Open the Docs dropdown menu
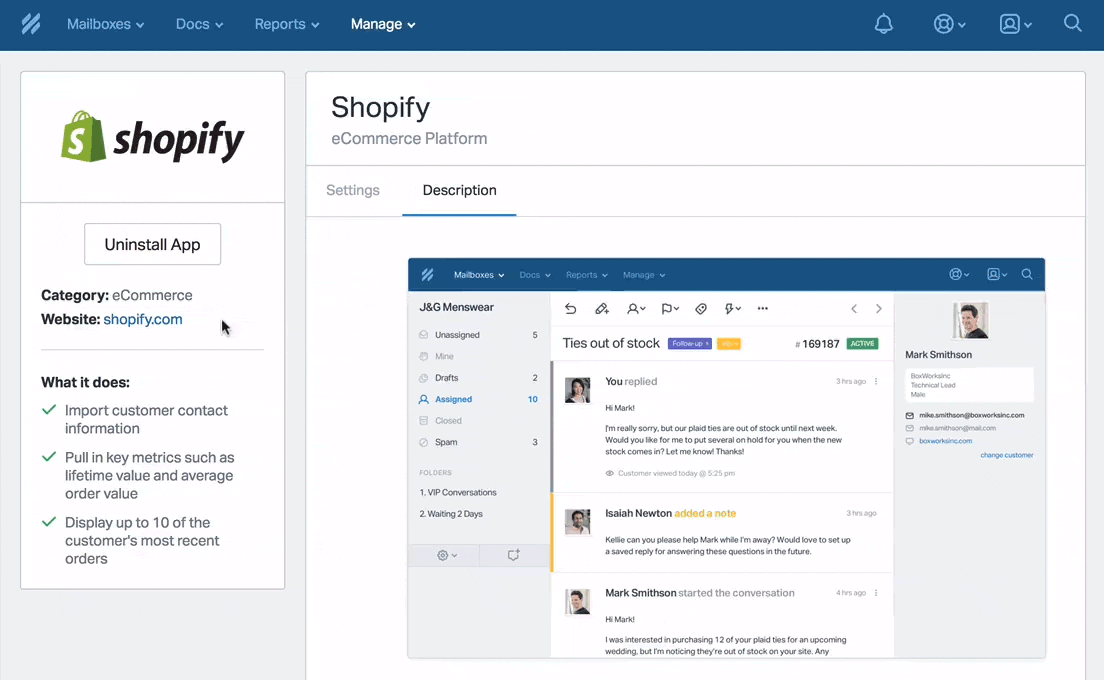This screenshot has height=680, width=1104. pyautogui.click(x=199, y=24)
